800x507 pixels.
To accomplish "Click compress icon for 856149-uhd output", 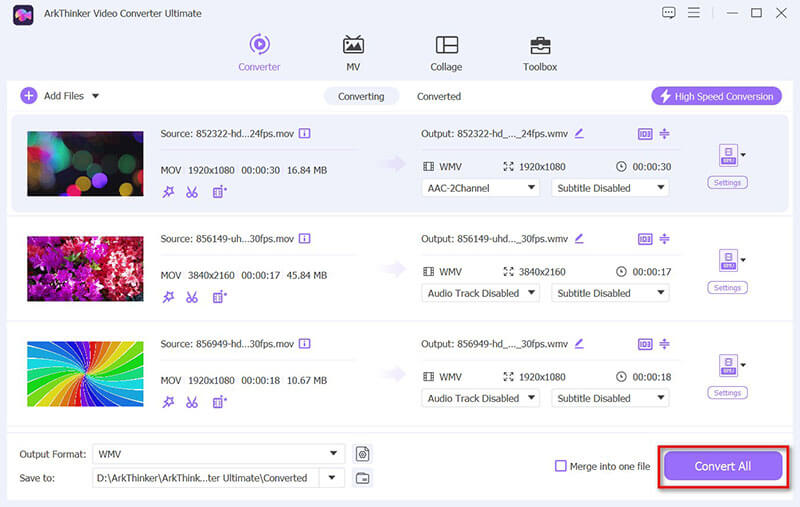I will point(664,239).
